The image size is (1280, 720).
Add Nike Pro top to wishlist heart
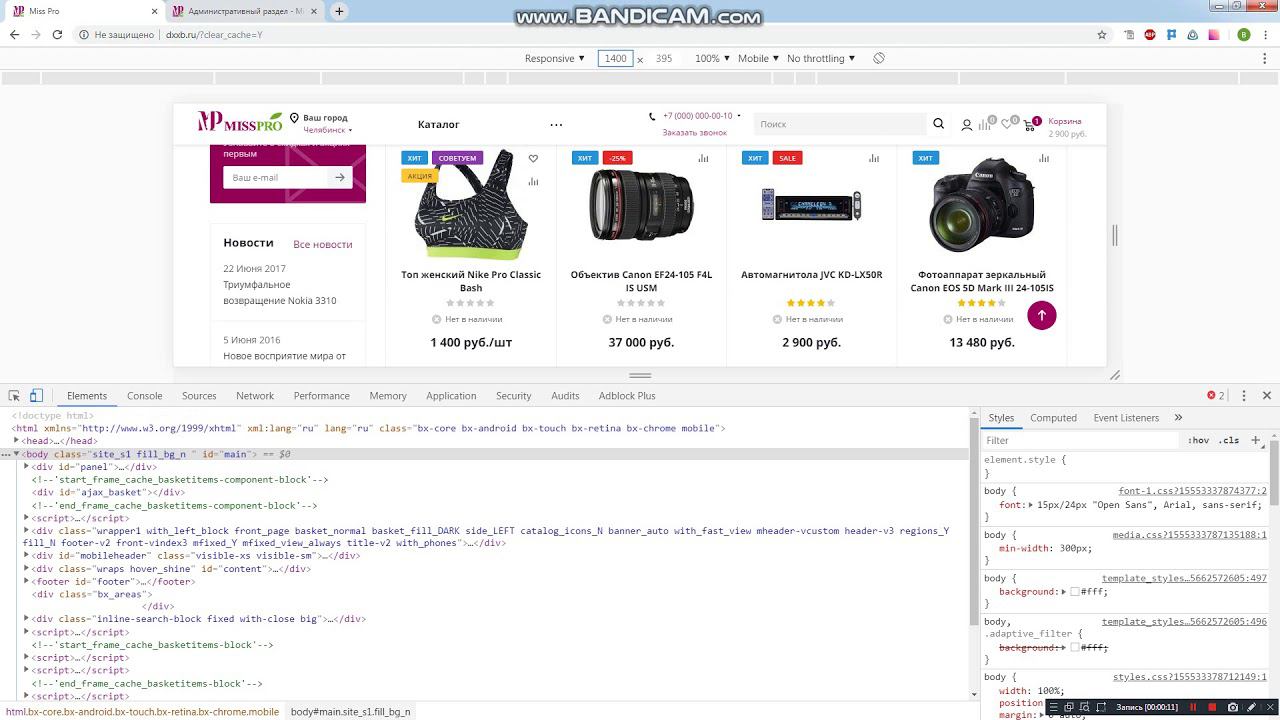coord(533,158)
